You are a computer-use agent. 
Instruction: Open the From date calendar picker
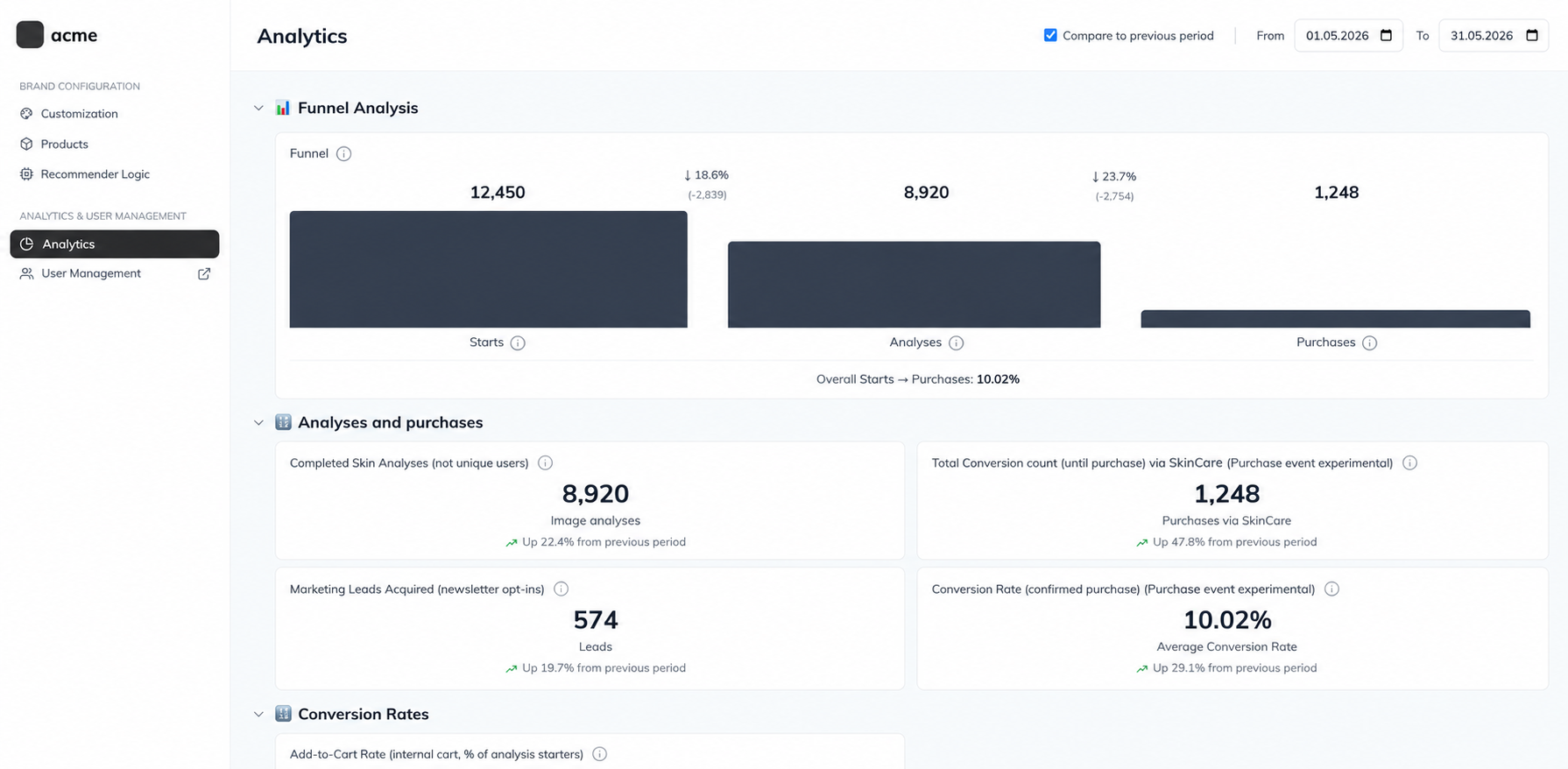coord(1386,35)
